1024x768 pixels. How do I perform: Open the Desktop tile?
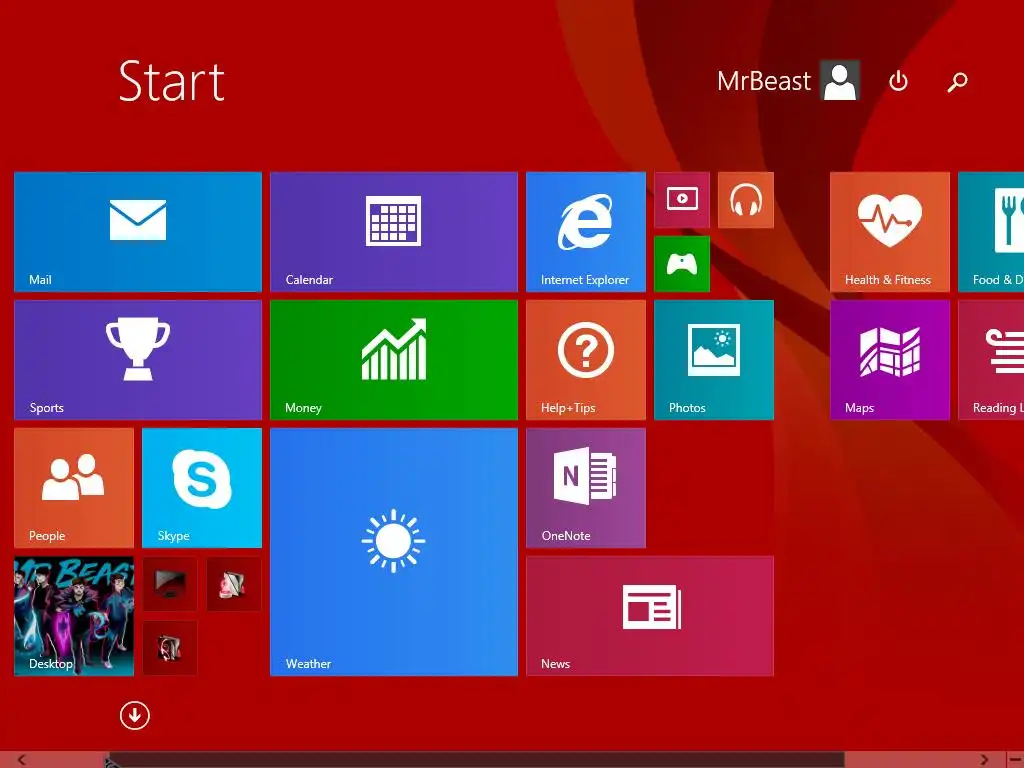[74, 616]
